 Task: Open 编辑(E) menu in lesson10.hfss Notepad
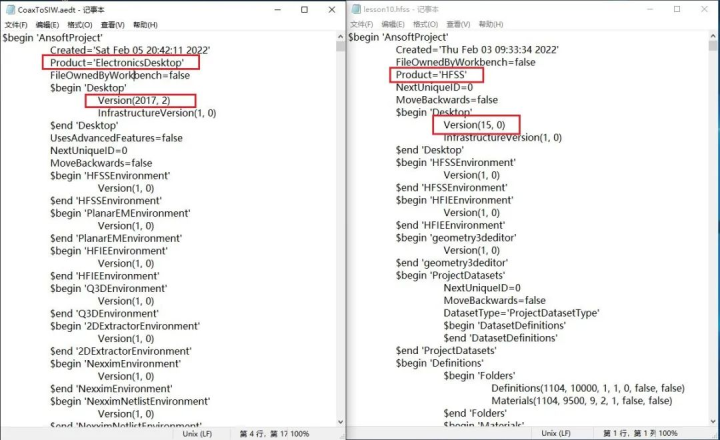coord(393,24)
